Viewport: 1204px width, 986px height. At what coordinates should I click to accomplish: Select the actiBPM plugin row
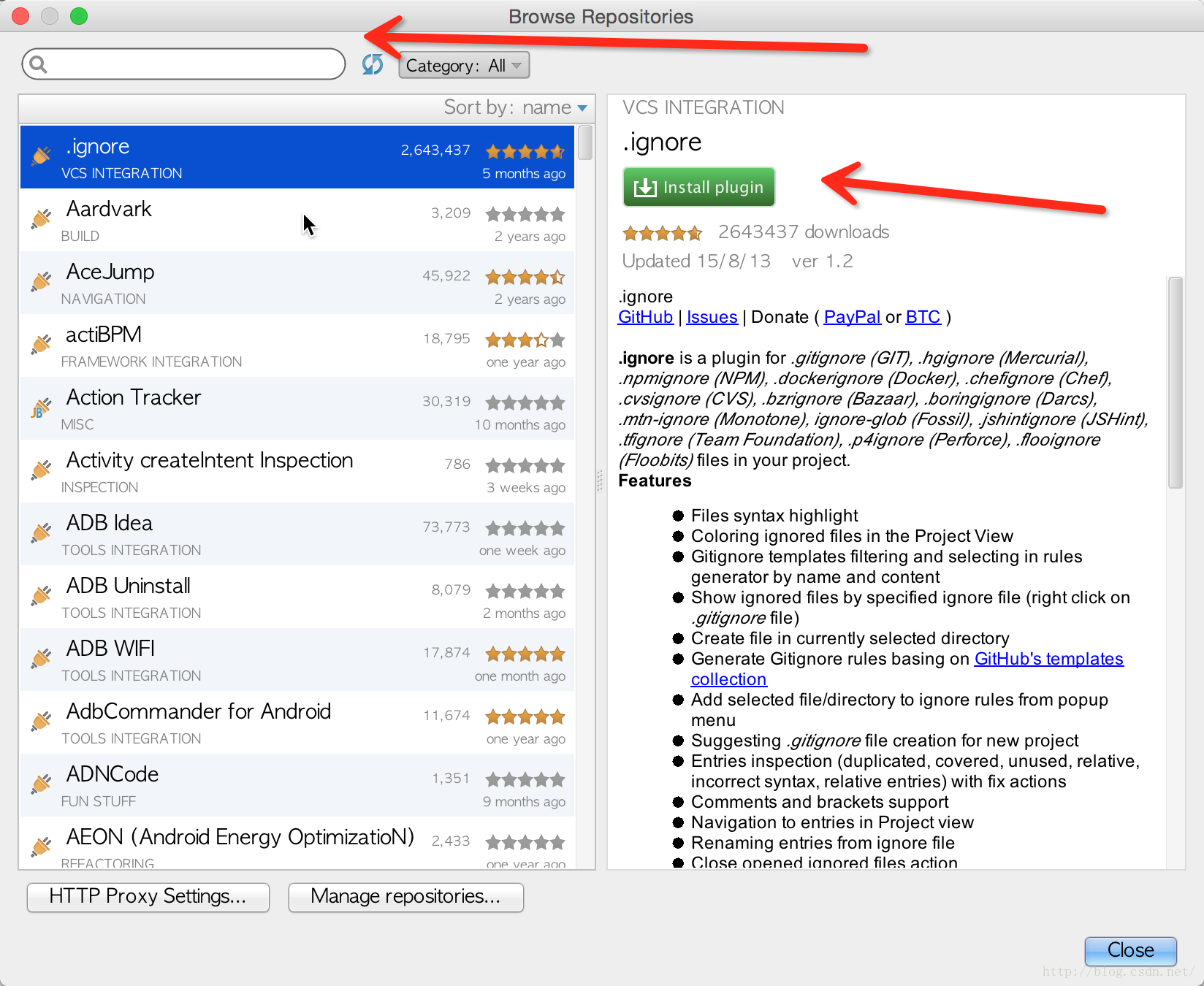(297, 345)
